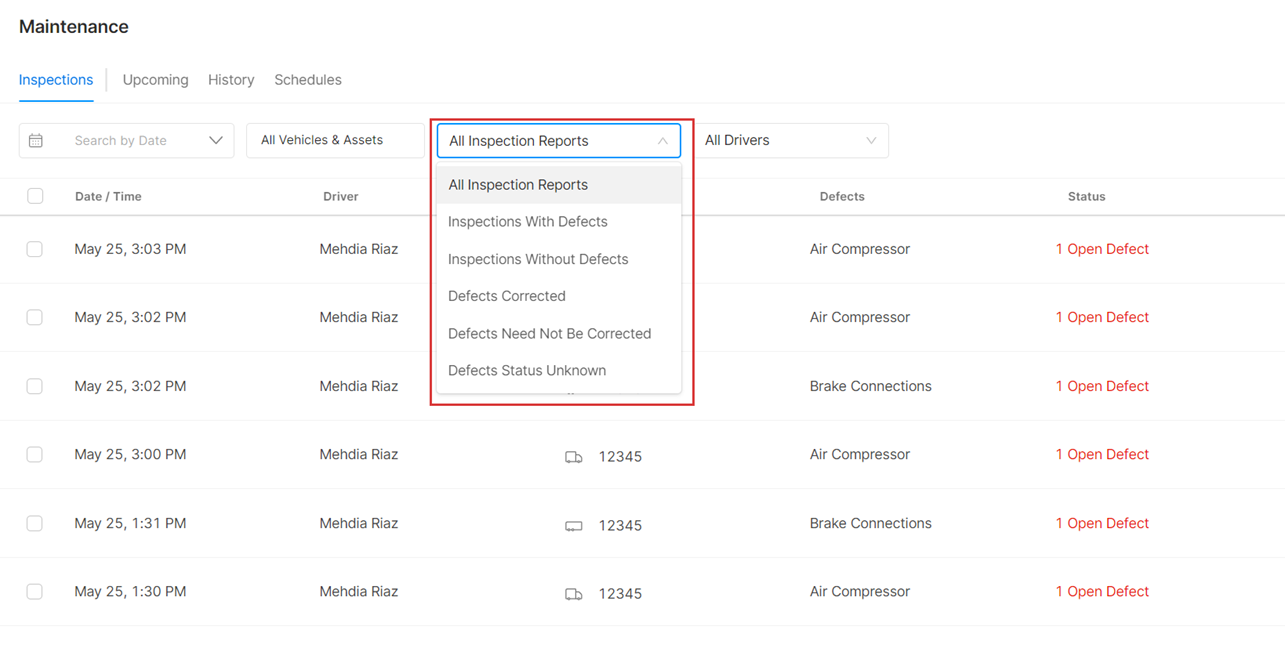
Task: Click vehicle number 12345 in the 3:00 PM row
Action: pos(620,457)
